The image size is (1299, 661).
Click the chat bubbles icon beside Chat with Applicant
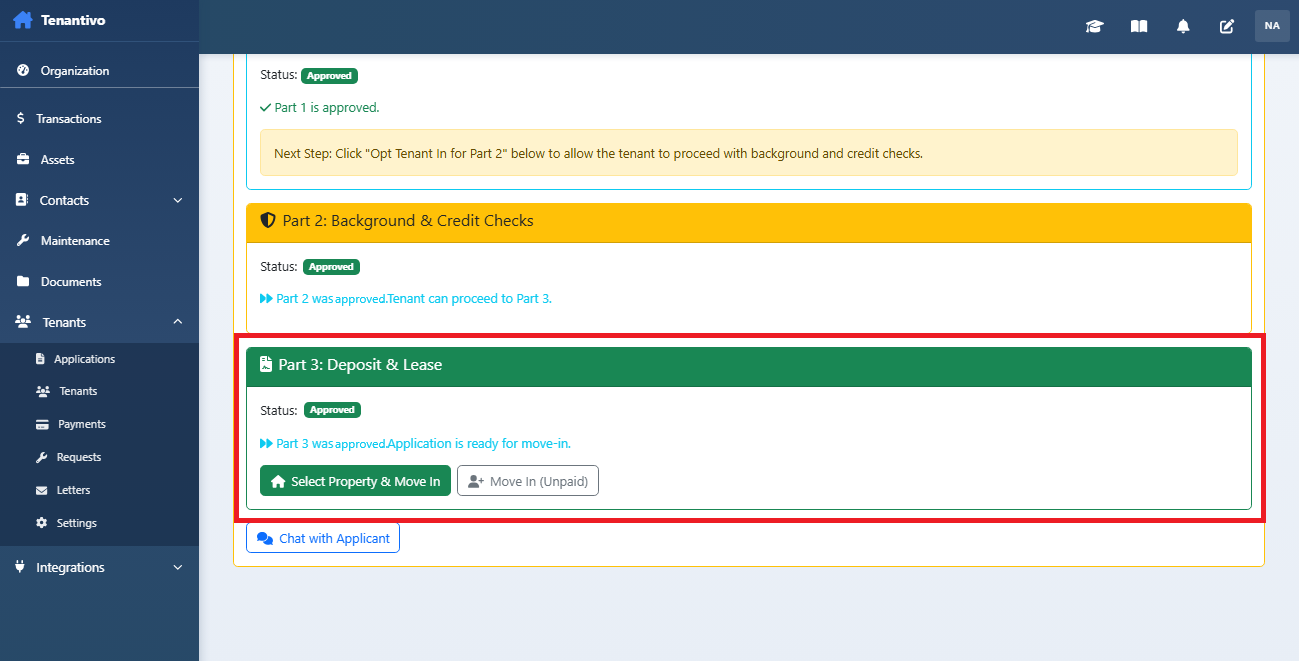265,538
